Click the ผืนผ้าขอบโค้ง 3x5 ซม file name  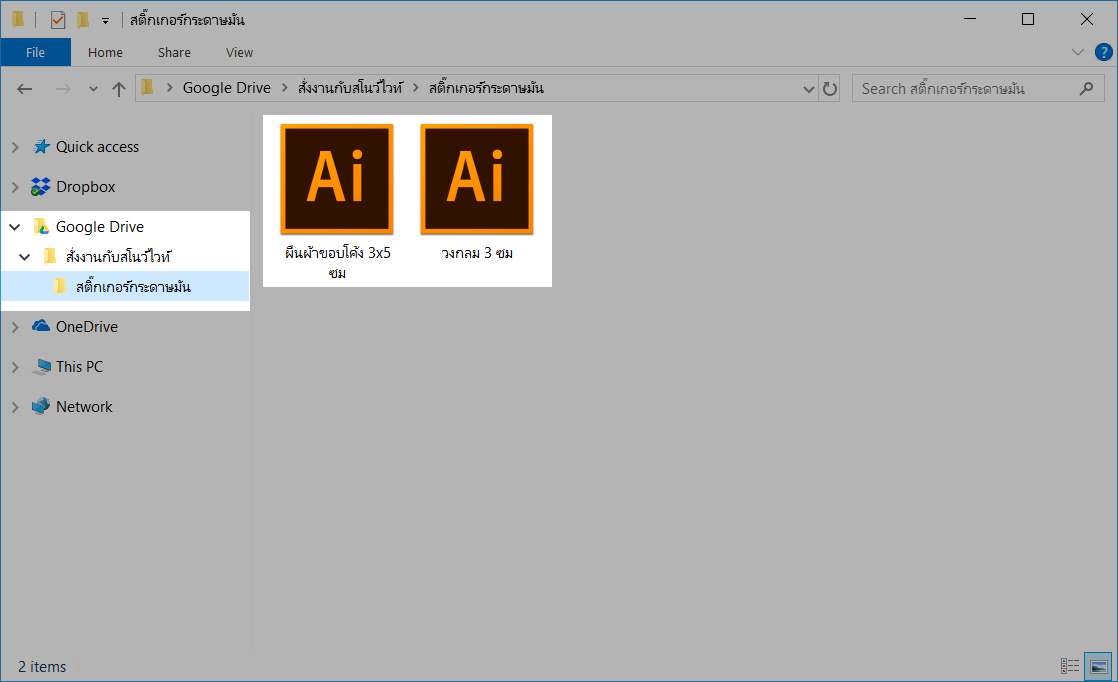pyautogui.click(x=338, y=262)
